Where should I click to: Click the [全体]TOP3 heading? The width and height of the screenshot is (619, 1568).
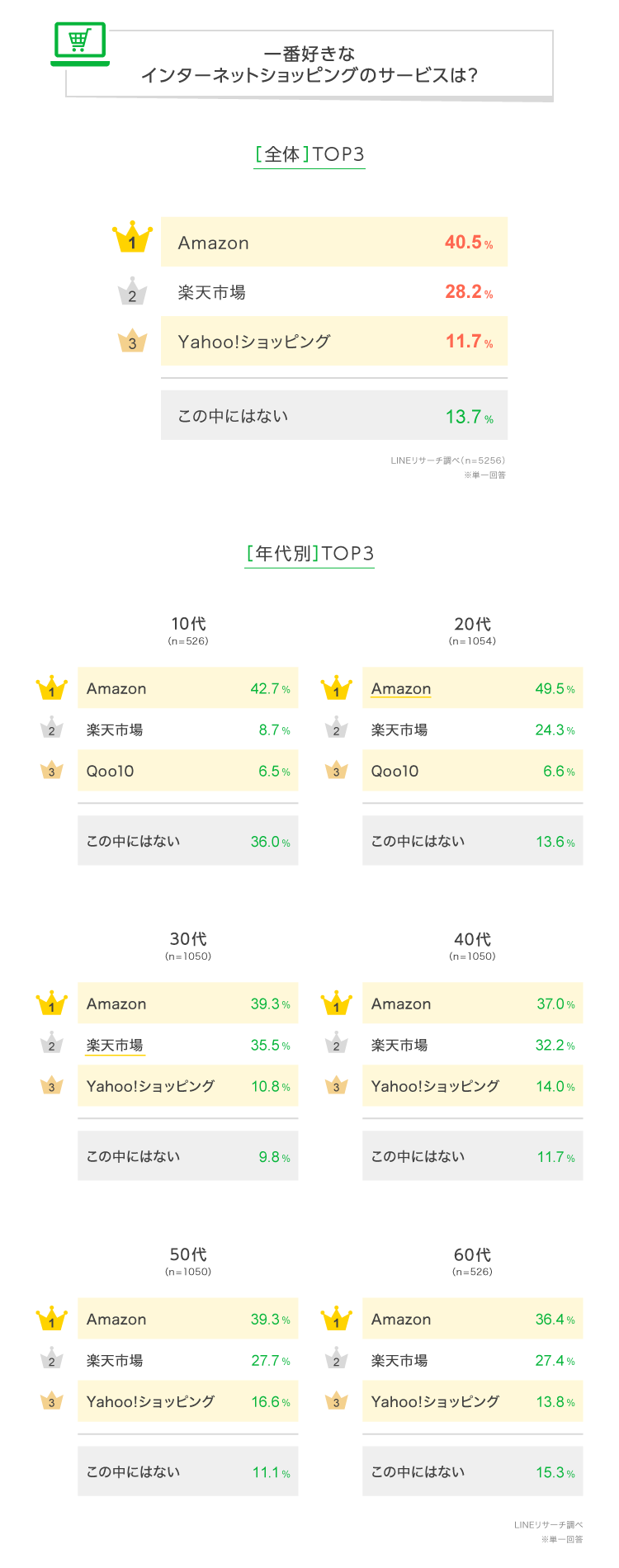point(309,155)
